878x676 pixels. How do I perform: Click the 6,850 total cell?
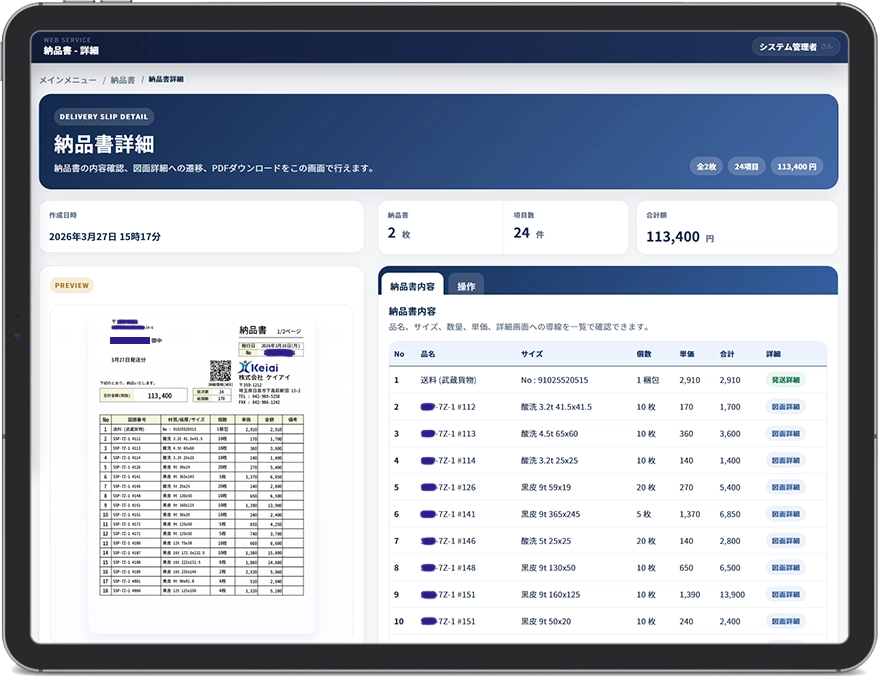point(730,514)
